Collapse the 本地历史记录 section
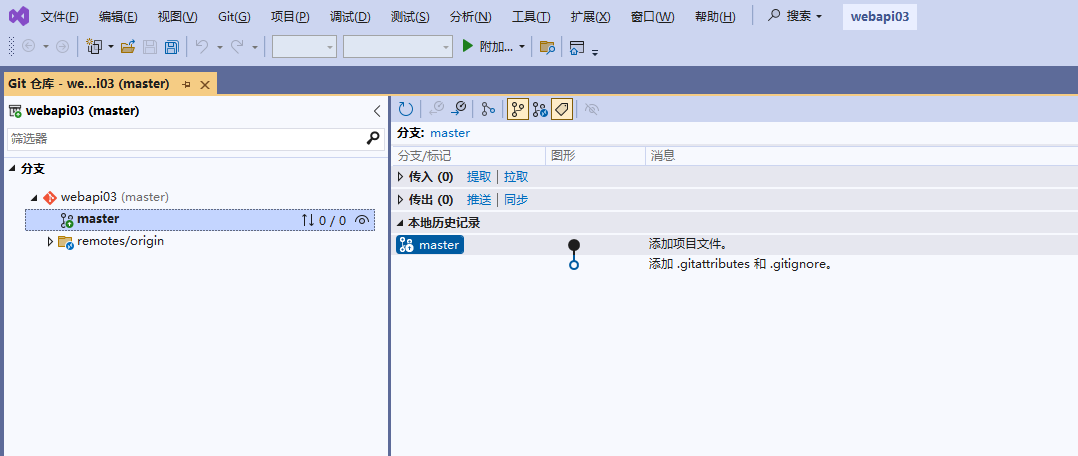This screenshot has height=456, width=1078. [x=401, y=223]
